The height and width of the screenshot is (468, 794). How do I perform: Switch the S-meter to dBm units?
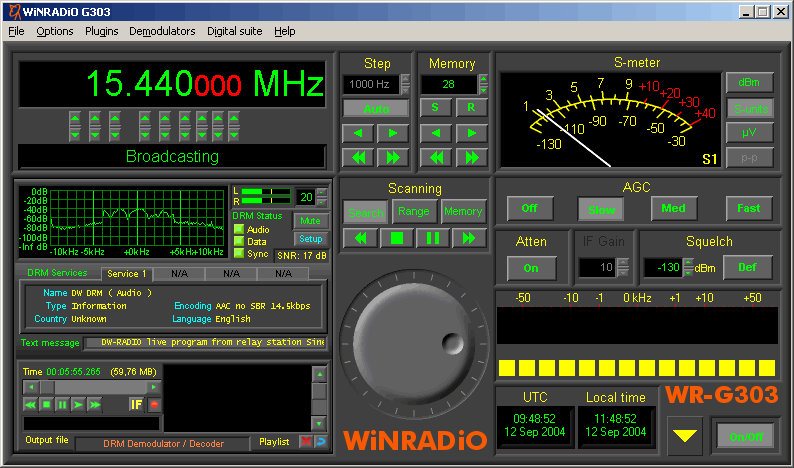point(749,82)
